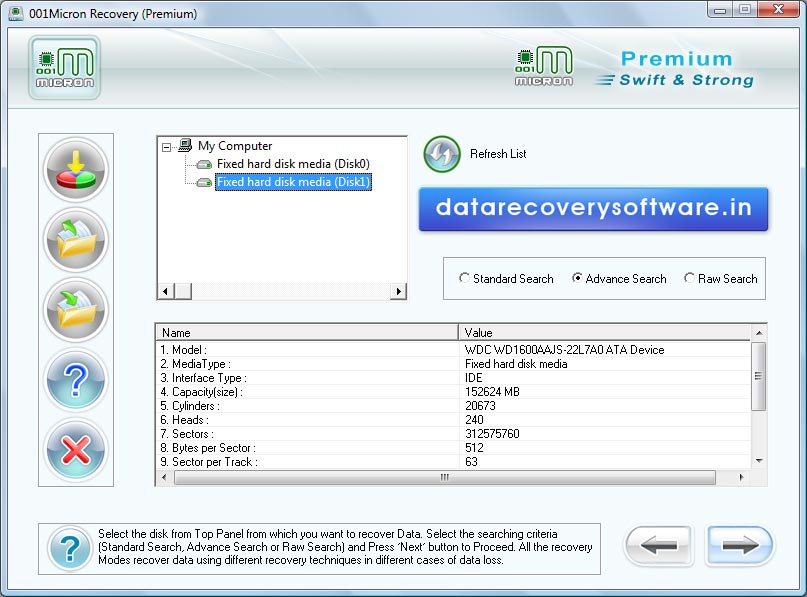Click the disk tree scroll left arrow

tap(165, 291)
